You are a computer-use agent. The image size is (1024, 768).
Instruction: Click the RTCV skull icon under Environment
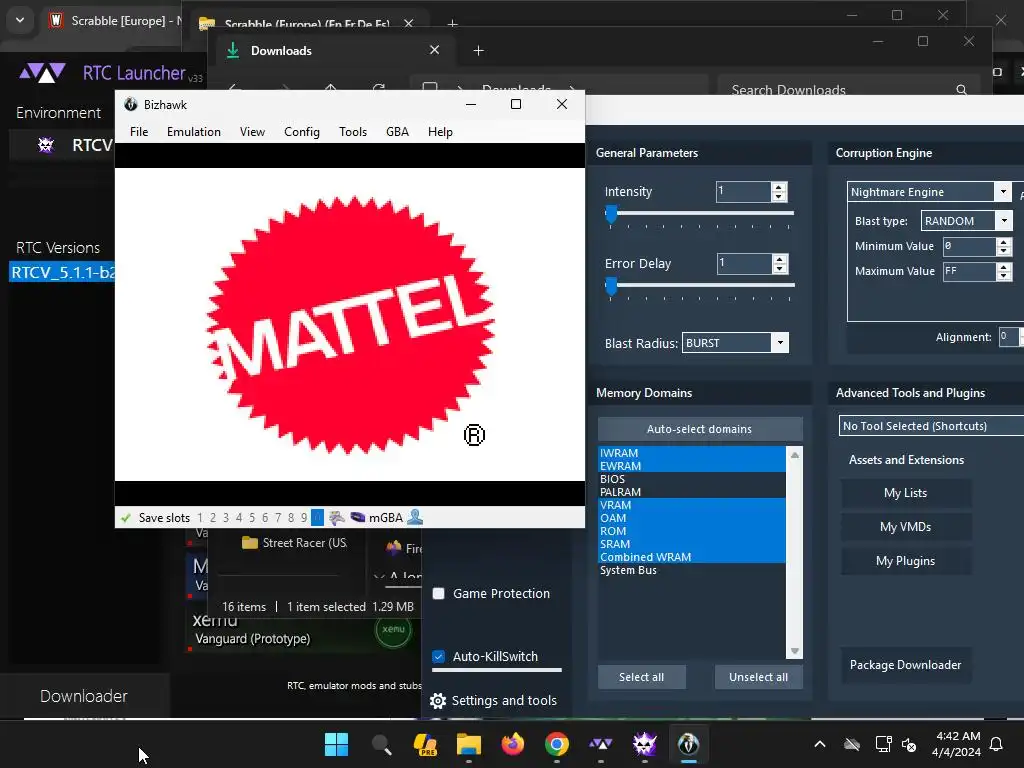[x=46, y=145]
